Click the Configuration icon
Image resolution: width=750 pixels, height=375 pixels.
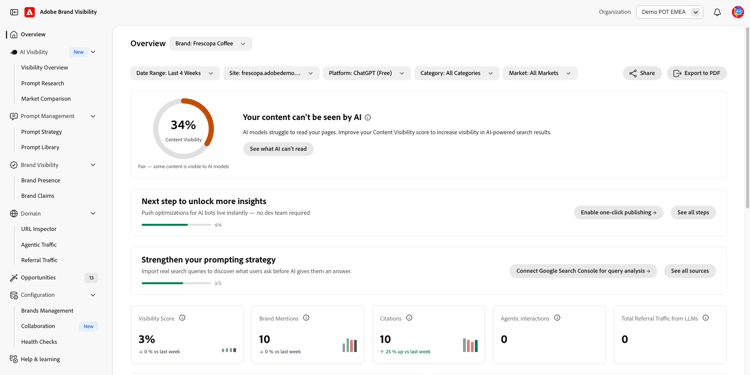[14, 295]
